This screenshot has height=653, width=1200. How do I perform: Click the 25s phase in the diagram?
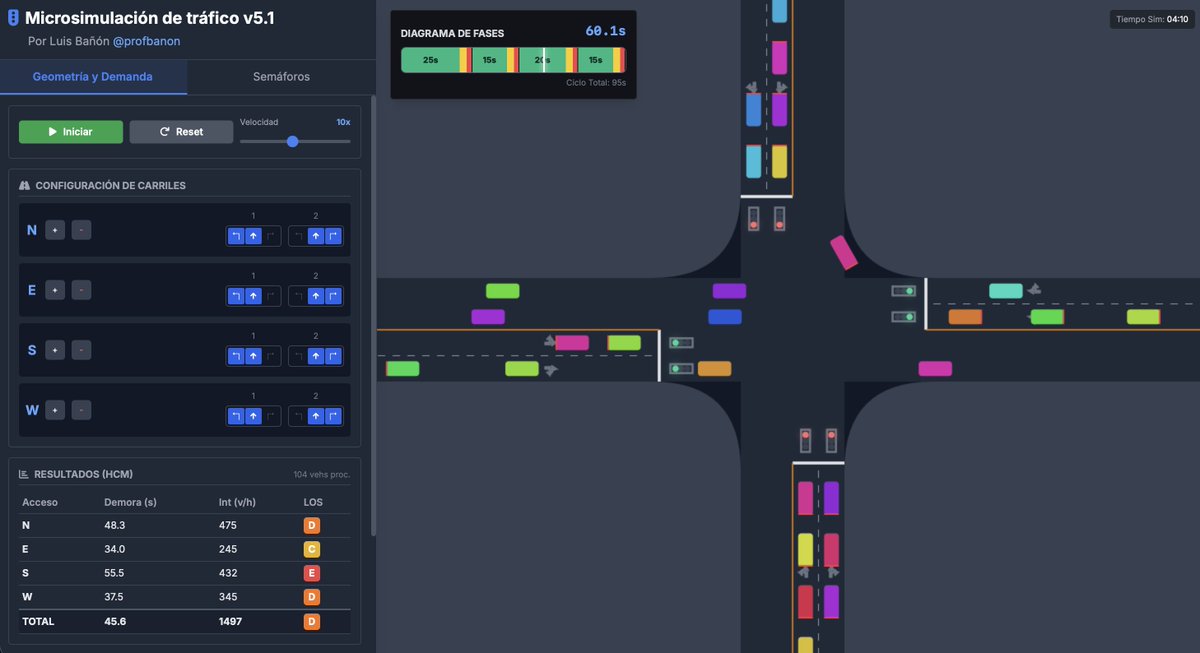[x=430, y=60]
